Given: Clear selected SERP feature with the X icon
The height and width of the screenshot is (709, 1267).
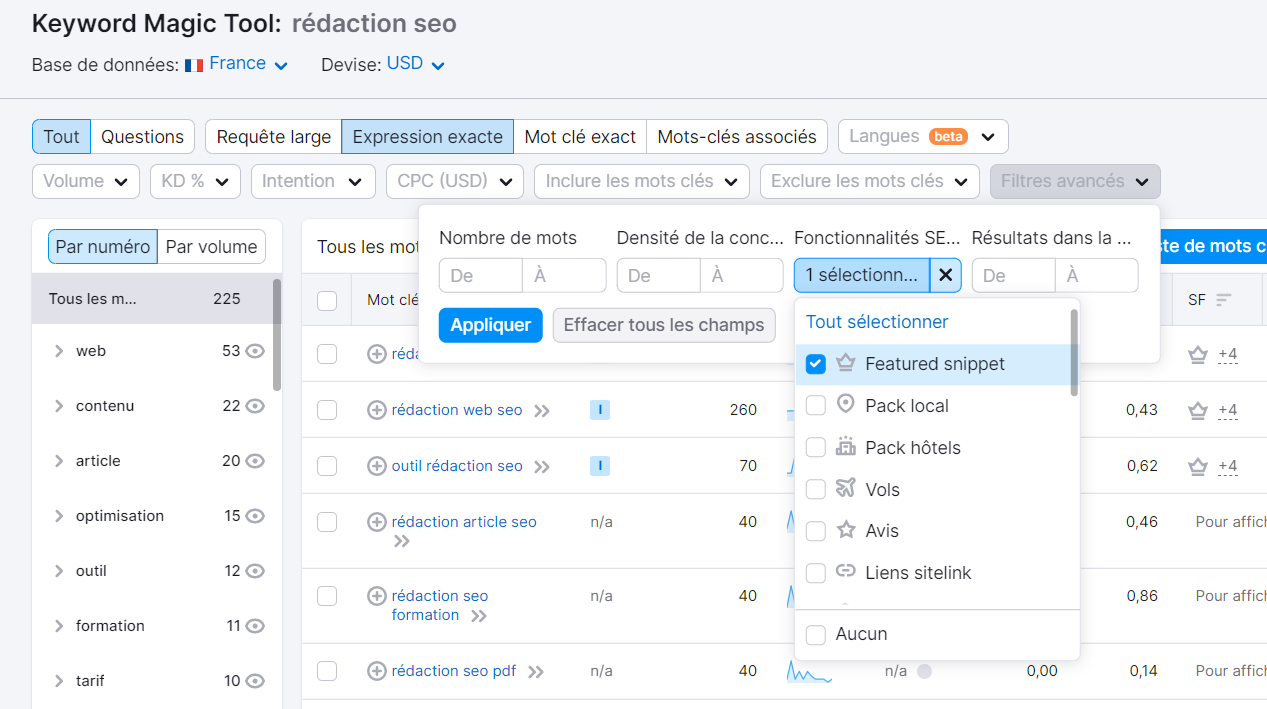Looking at the screenshot, I should [945, 275].
